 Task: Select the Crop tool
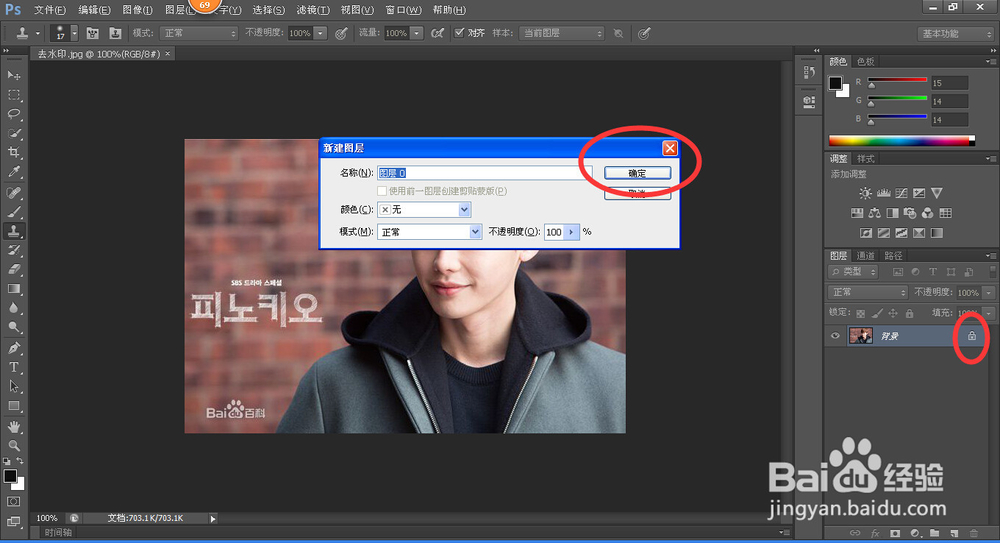pyautogui.click(x=13, y=152)
